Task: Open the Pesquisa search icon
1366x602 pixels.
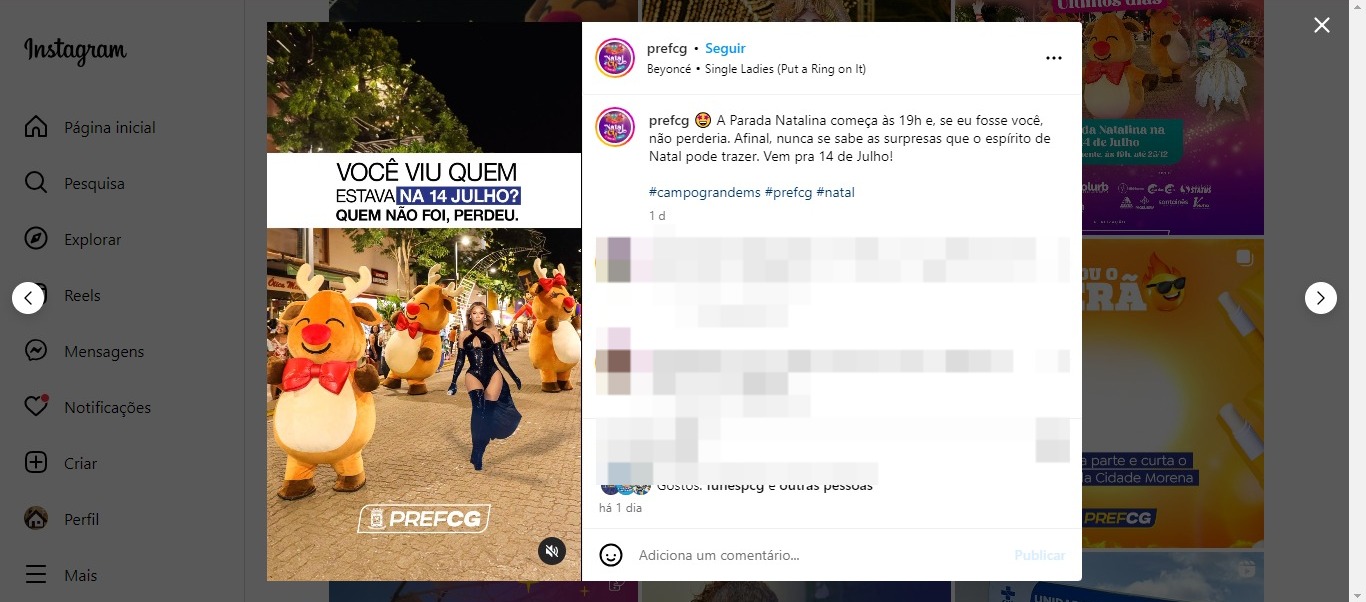Action: pyautogui.click(x=36, y=184)
